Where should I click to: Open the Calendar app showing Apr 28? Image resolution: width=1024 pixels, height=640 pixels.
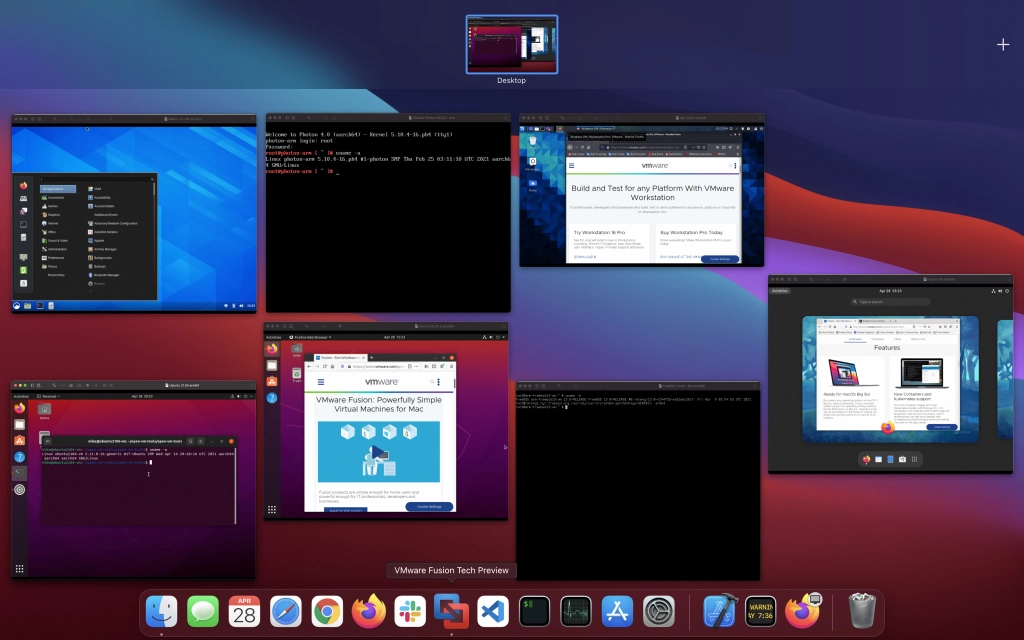(x=244, y=611)
